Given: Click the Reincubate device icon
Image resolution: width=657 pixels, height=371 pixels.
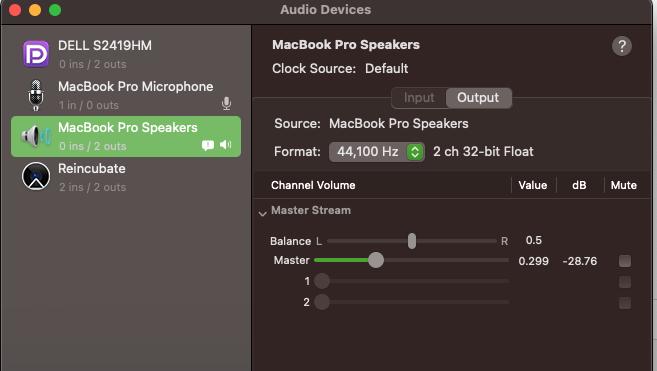Looking at the screenshot, I should 36,176.
